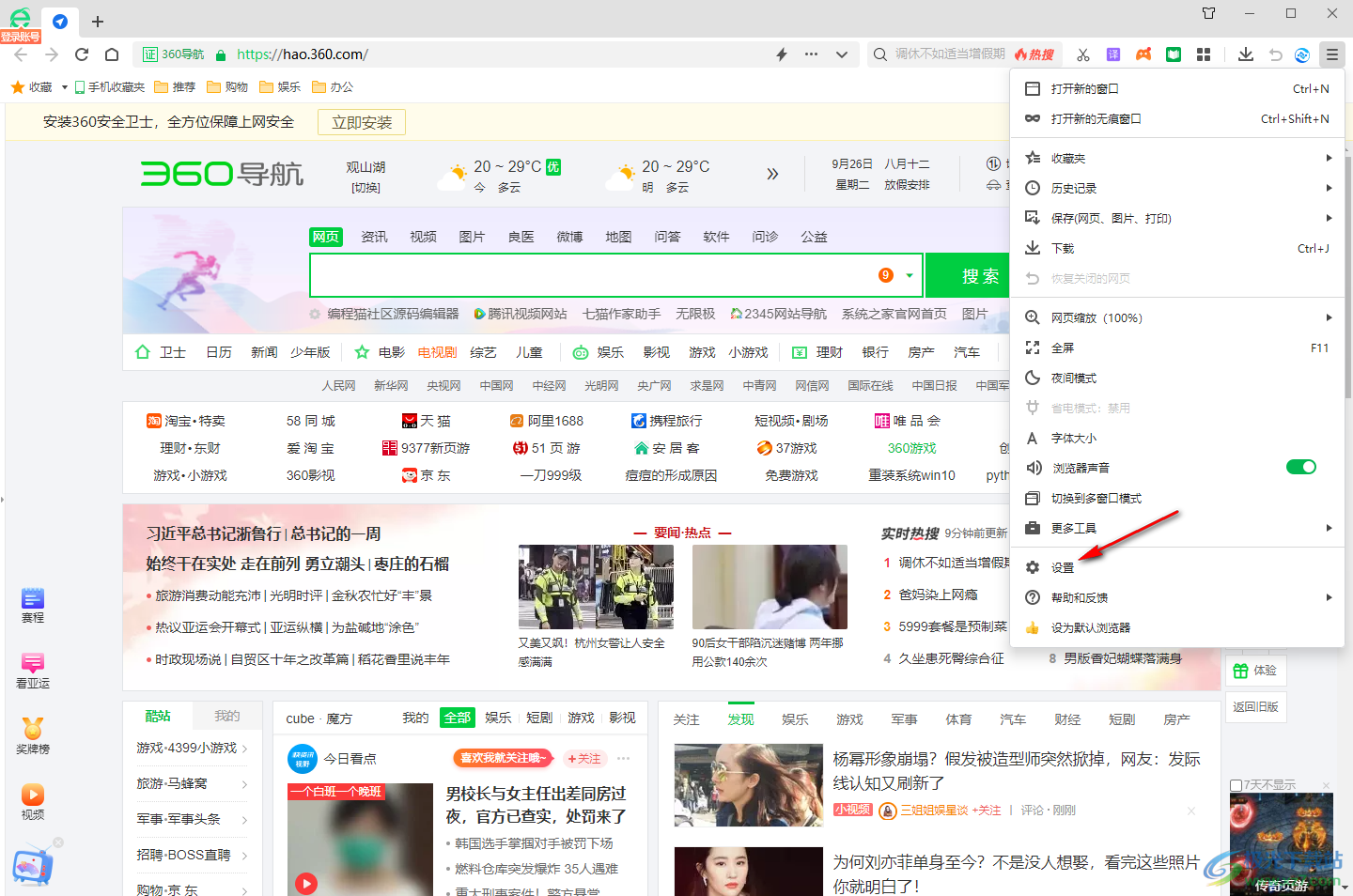The width and height of the screenshot is (1353, 896).
Task: Check the 7天不显示 checkbox
Action: tap(1236, 785)
